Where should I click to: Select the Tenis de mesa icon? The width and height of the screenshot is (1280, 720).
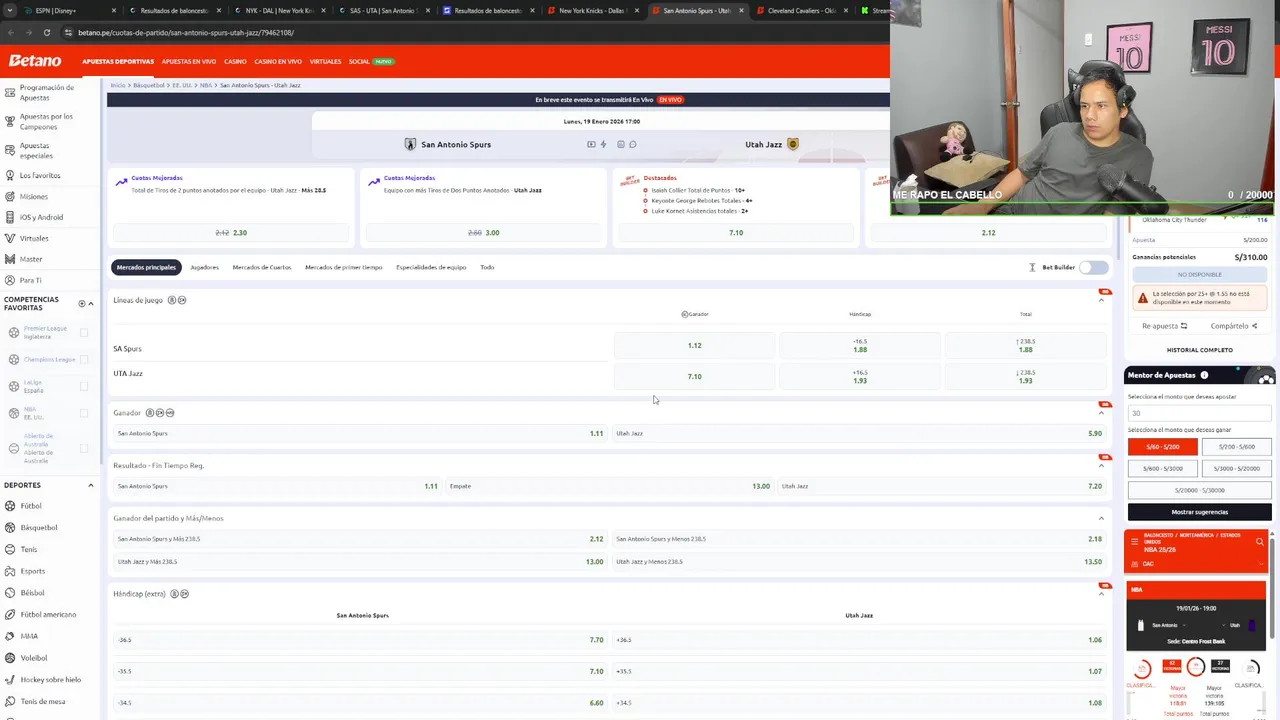click(9, 701)
